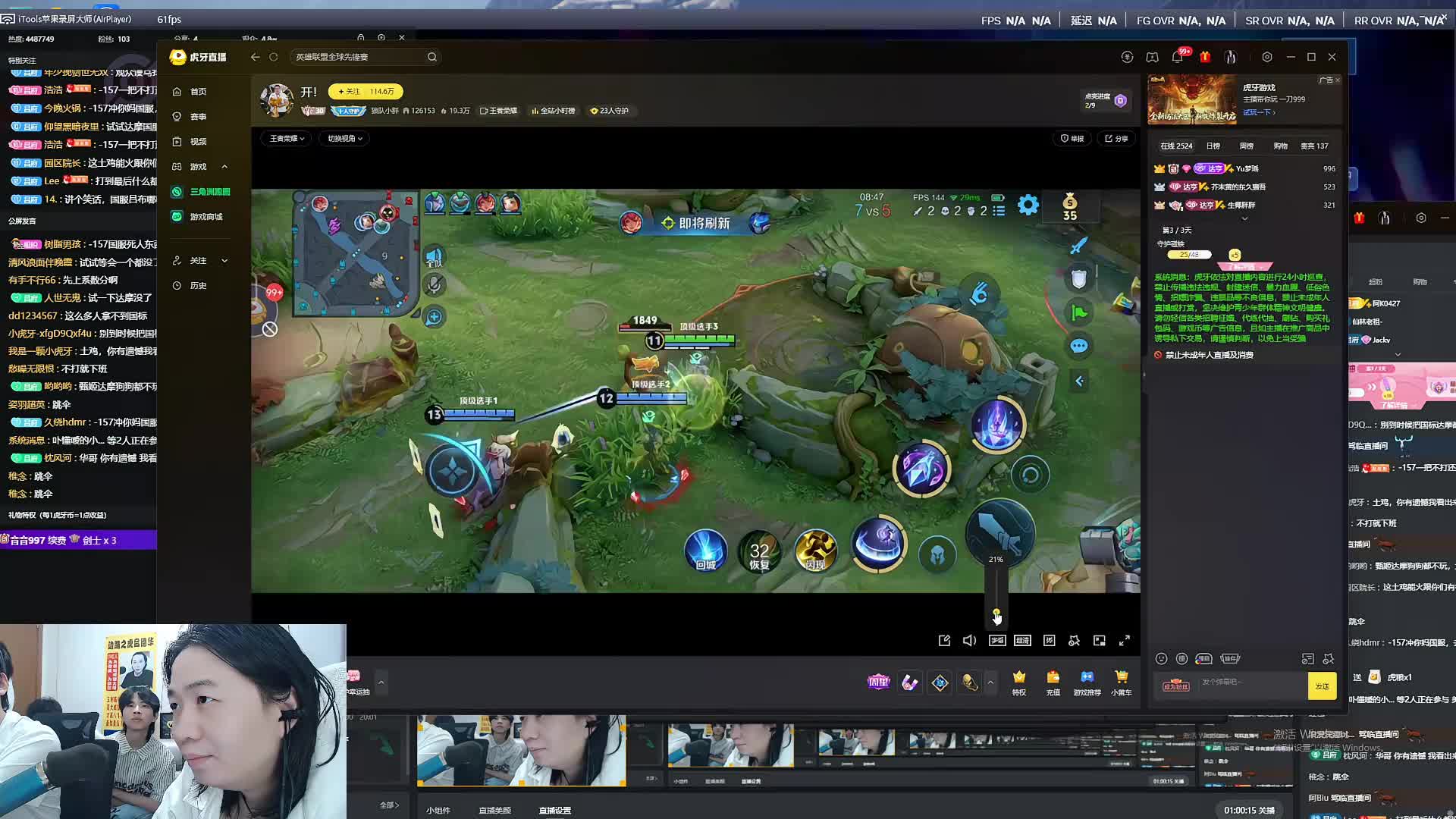Open the emoji picker in chat
The image size is (1456, 819).
coord(1161,658)
